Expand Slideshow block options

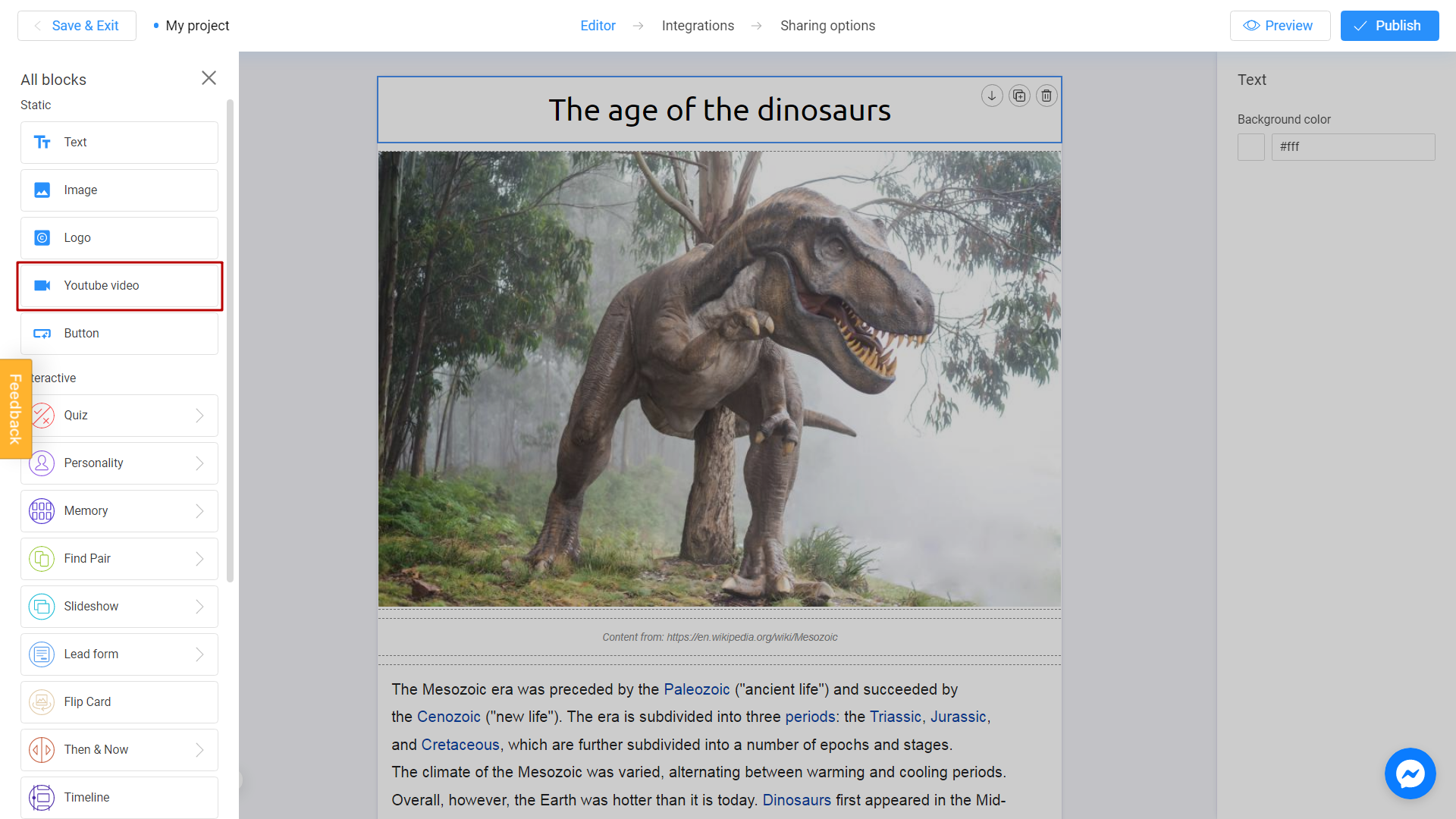pyautogui.click(x=199, y=607)
